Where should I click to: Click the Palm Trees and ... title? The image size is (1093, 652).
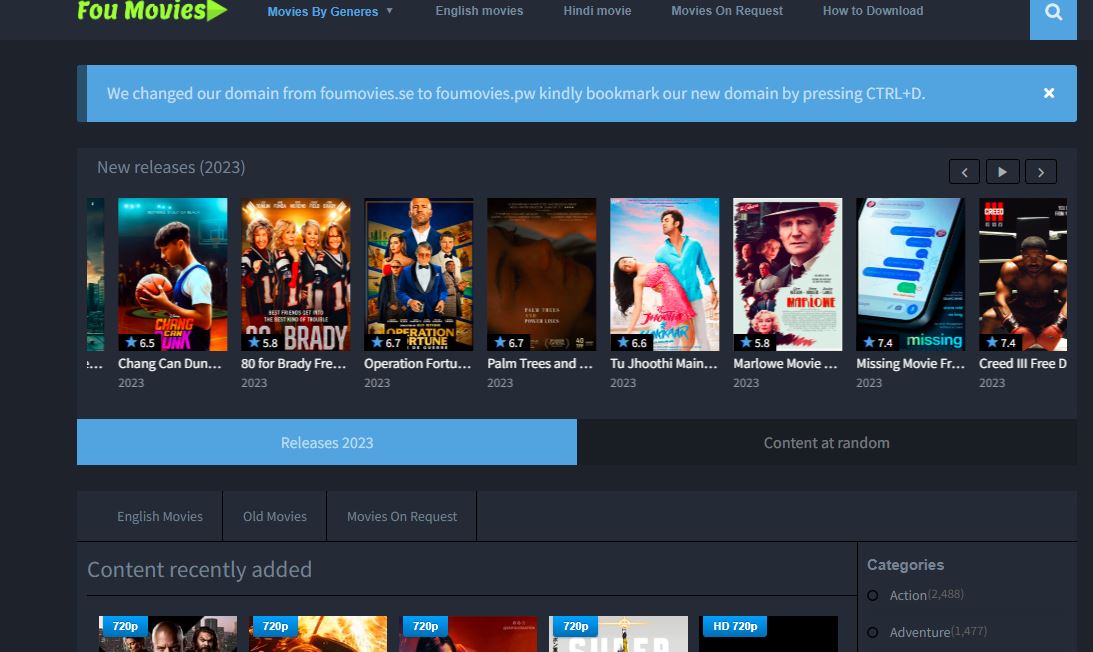[540, 363]
